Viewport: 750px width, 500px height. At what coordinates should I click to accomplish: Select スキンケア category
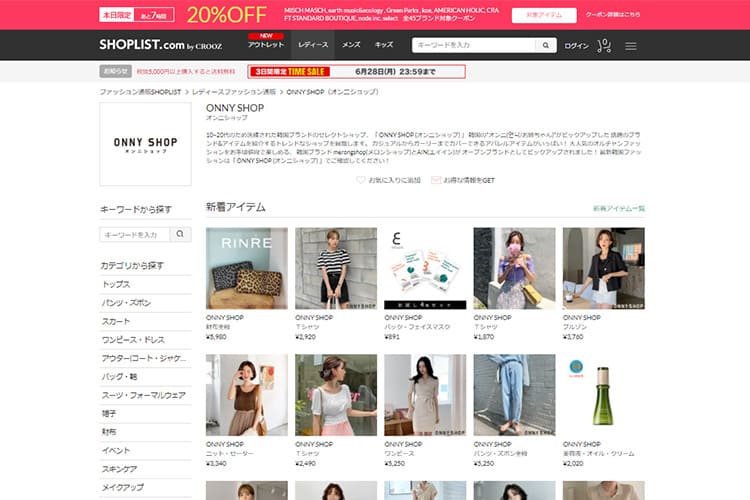pos(145,469)
